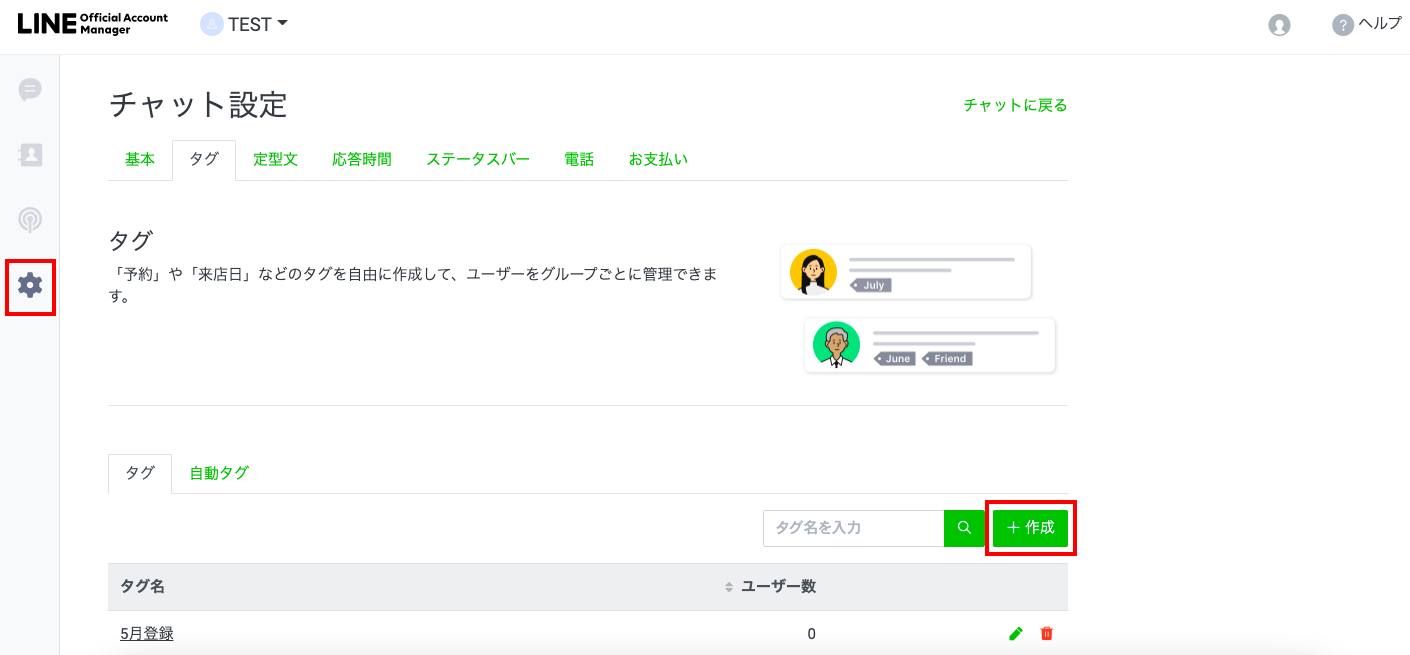Delete the 5月登録 tag via trash icon

click(x=1047, y=633)
